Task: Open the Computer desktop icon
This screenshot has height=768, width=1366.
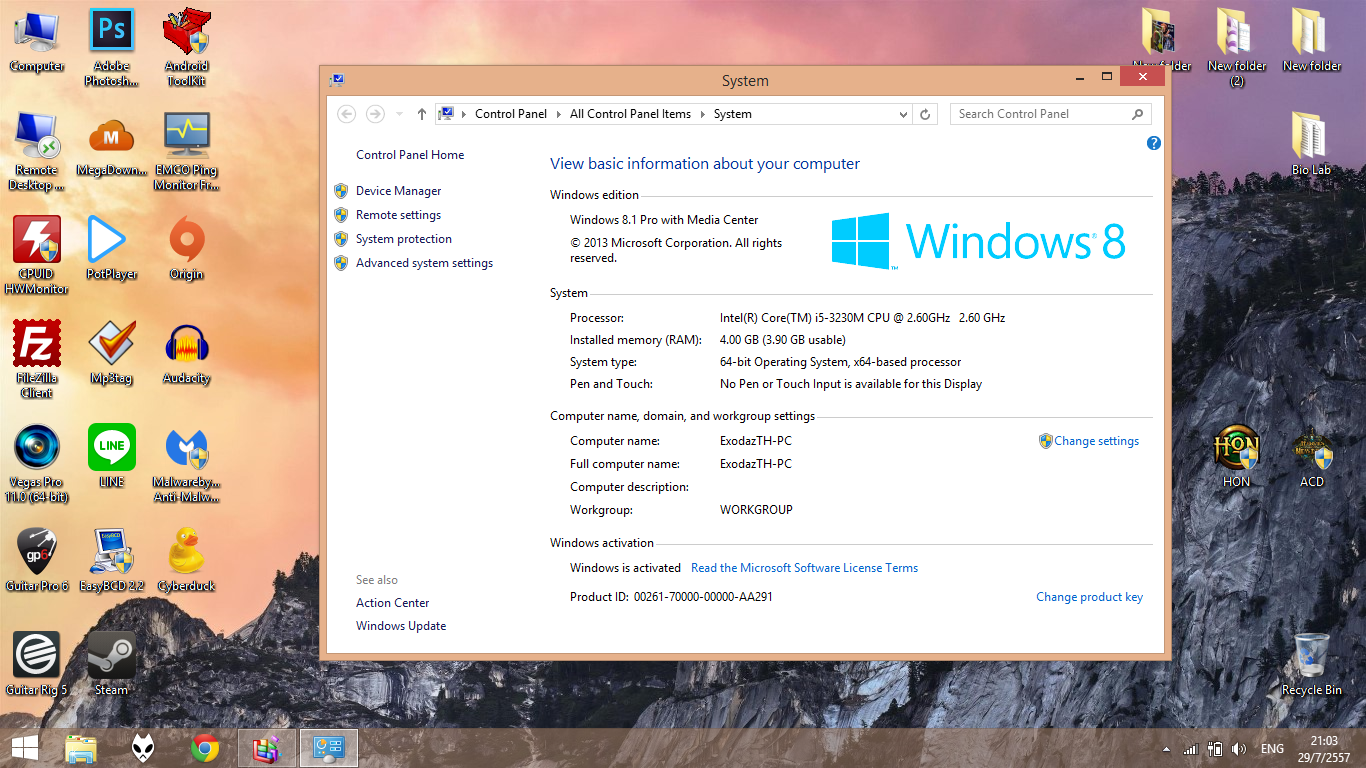Action: pos(37,40)
